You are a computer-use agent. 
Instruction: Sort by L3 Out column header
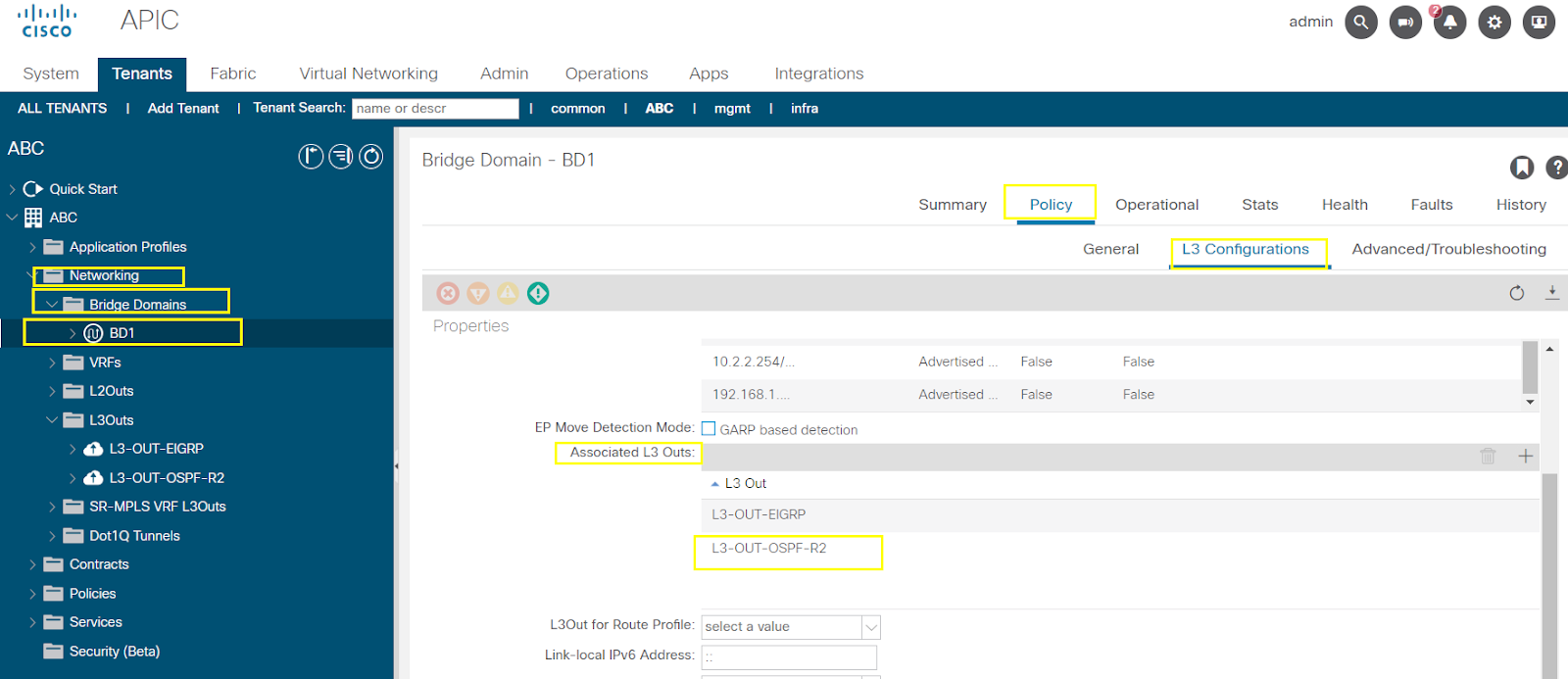(x=745, y=484)
